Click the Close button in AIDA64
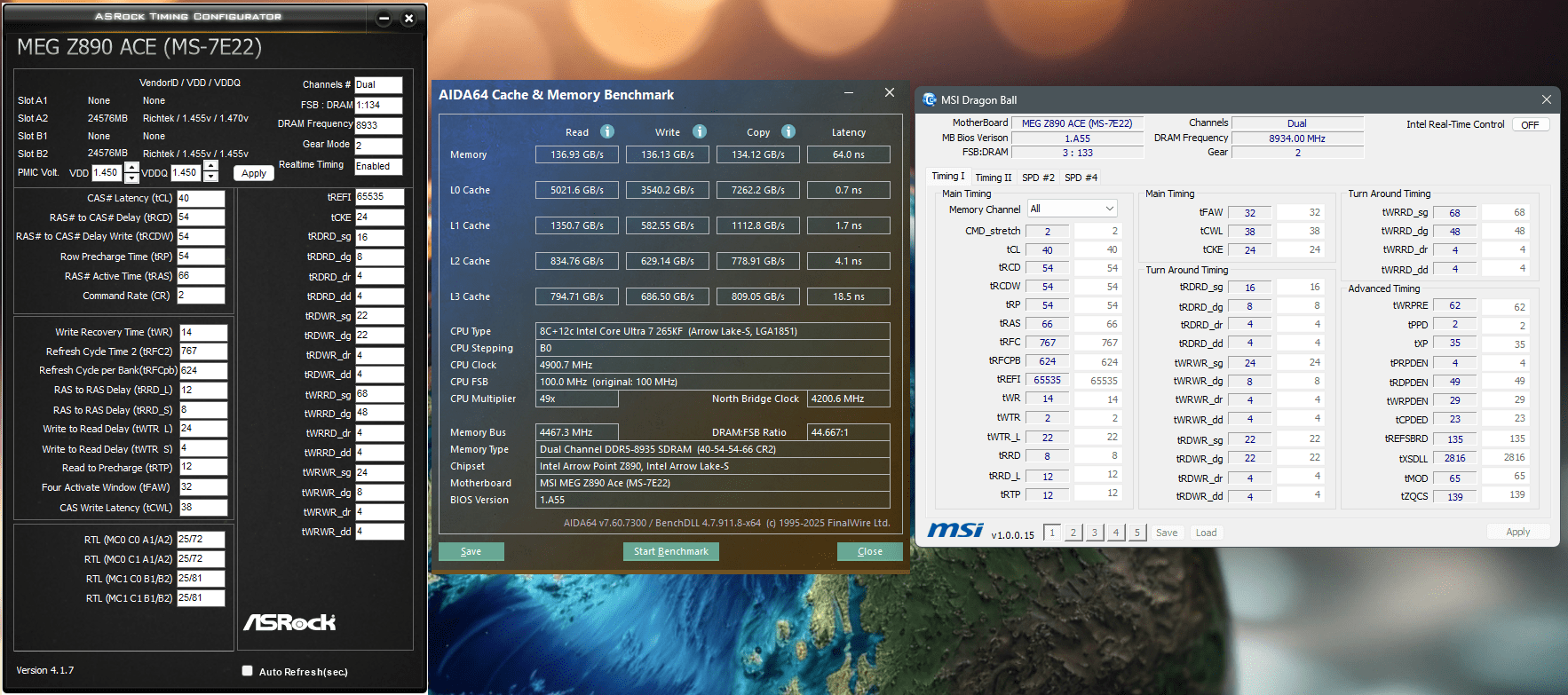 [x=870, y=551]
